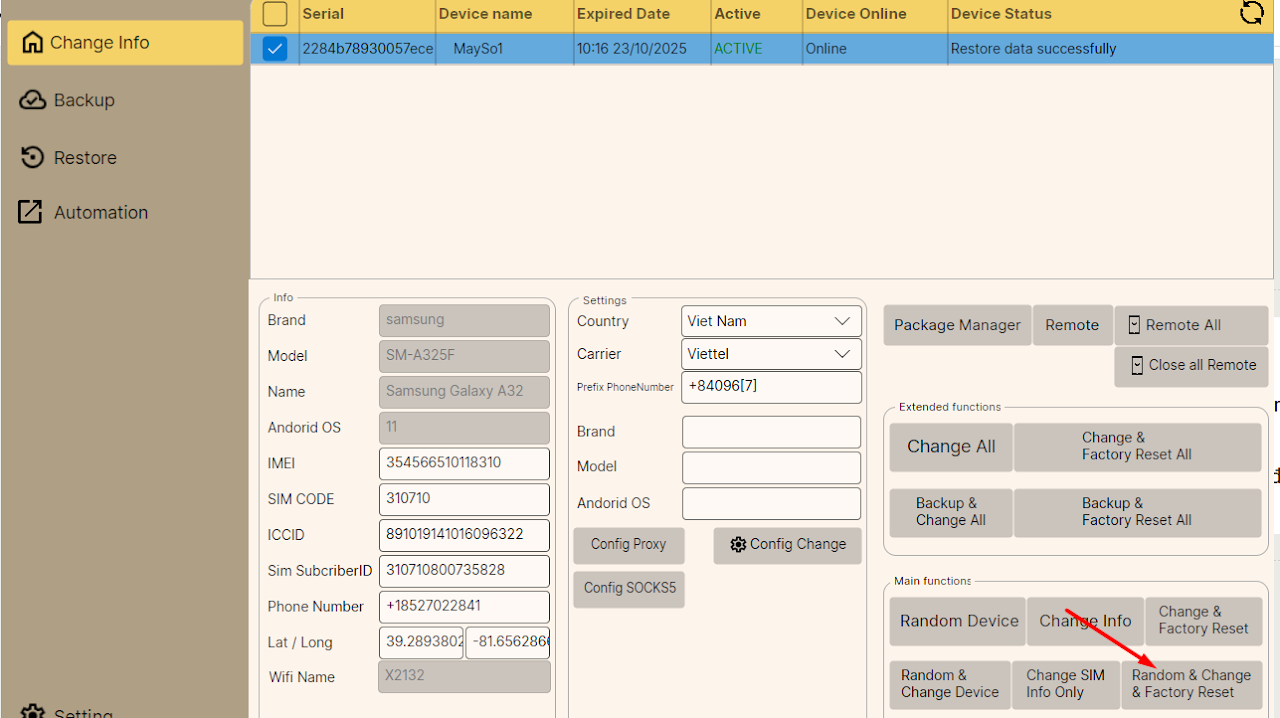Click the icon on Remote All button
The width and height of the screenshot is (1280, 718).
pos(1134,325)
